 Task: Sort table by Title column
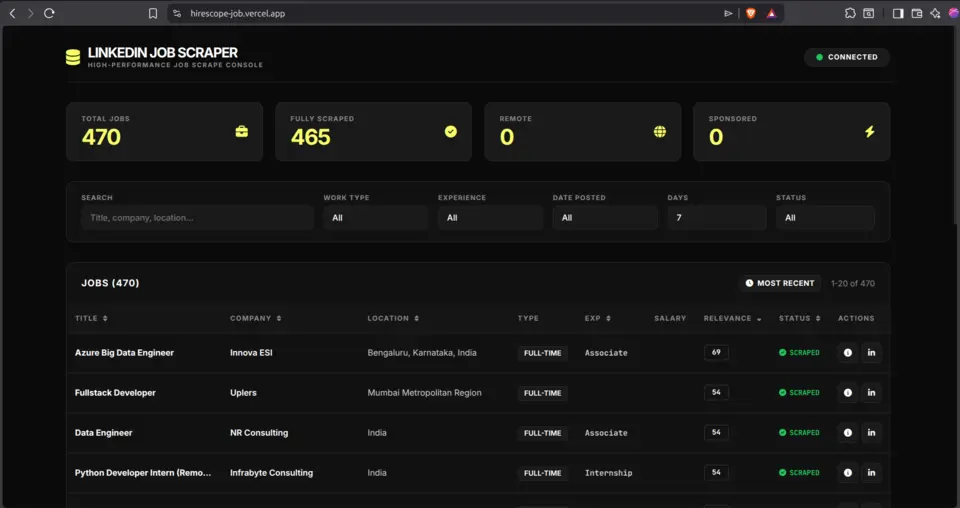(91, 318)
